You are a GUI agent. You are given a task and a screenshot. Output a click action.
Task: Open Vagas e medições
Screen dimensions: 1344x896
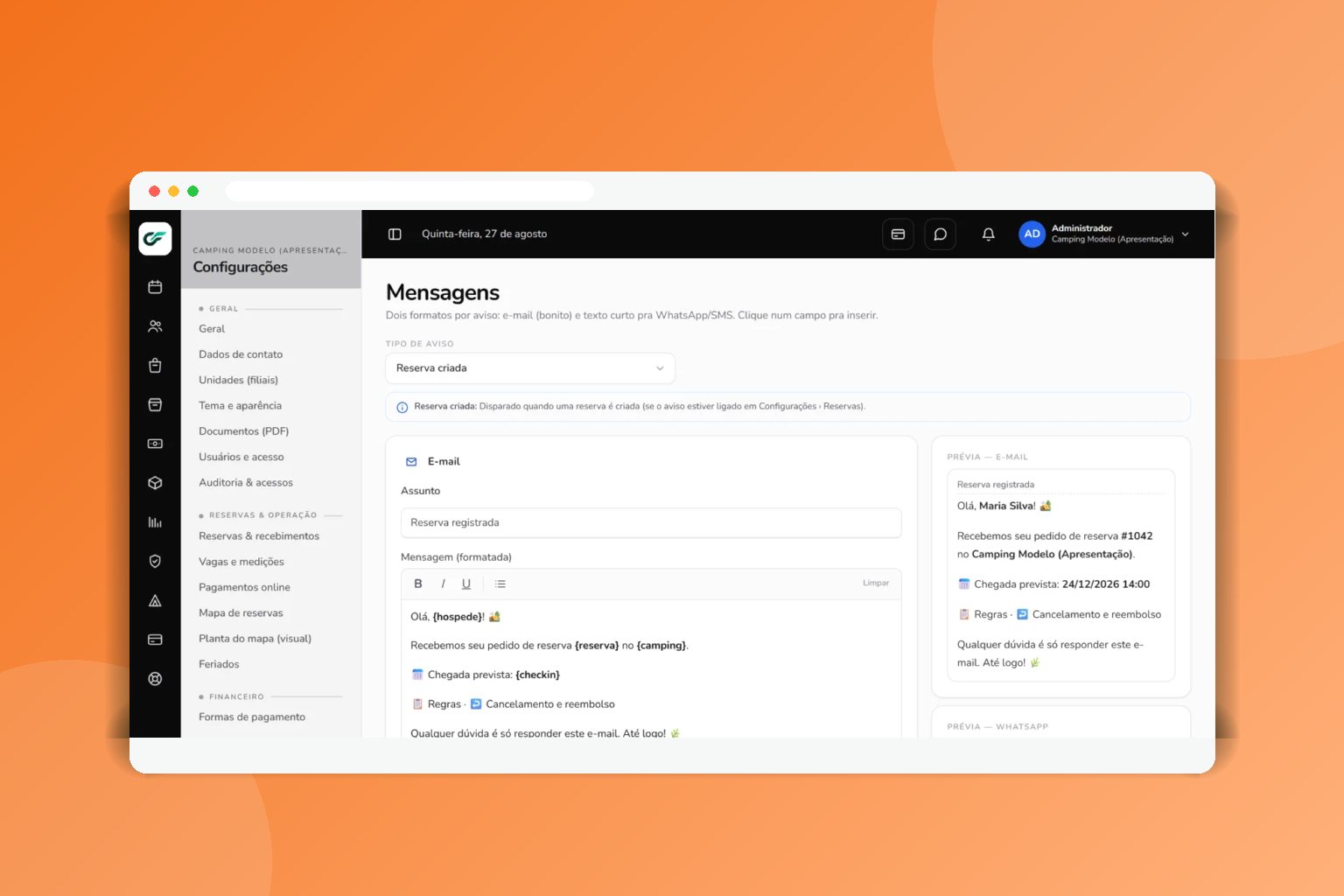point(241,562)
